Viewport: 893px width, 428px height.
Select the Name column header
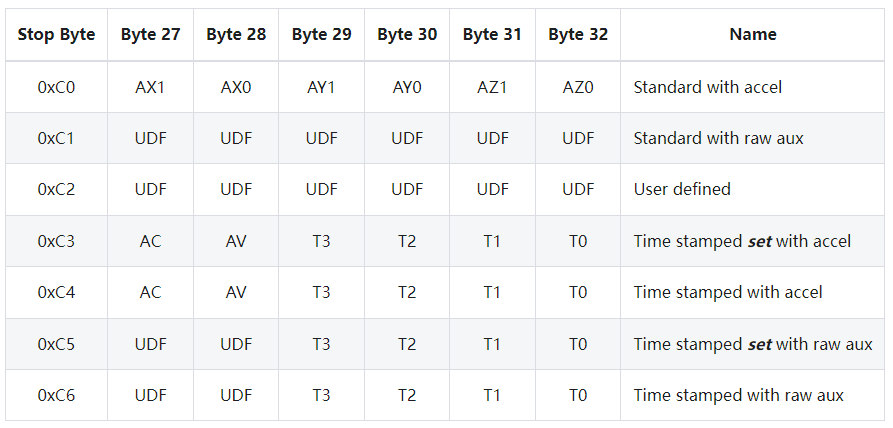pos(752,35)
